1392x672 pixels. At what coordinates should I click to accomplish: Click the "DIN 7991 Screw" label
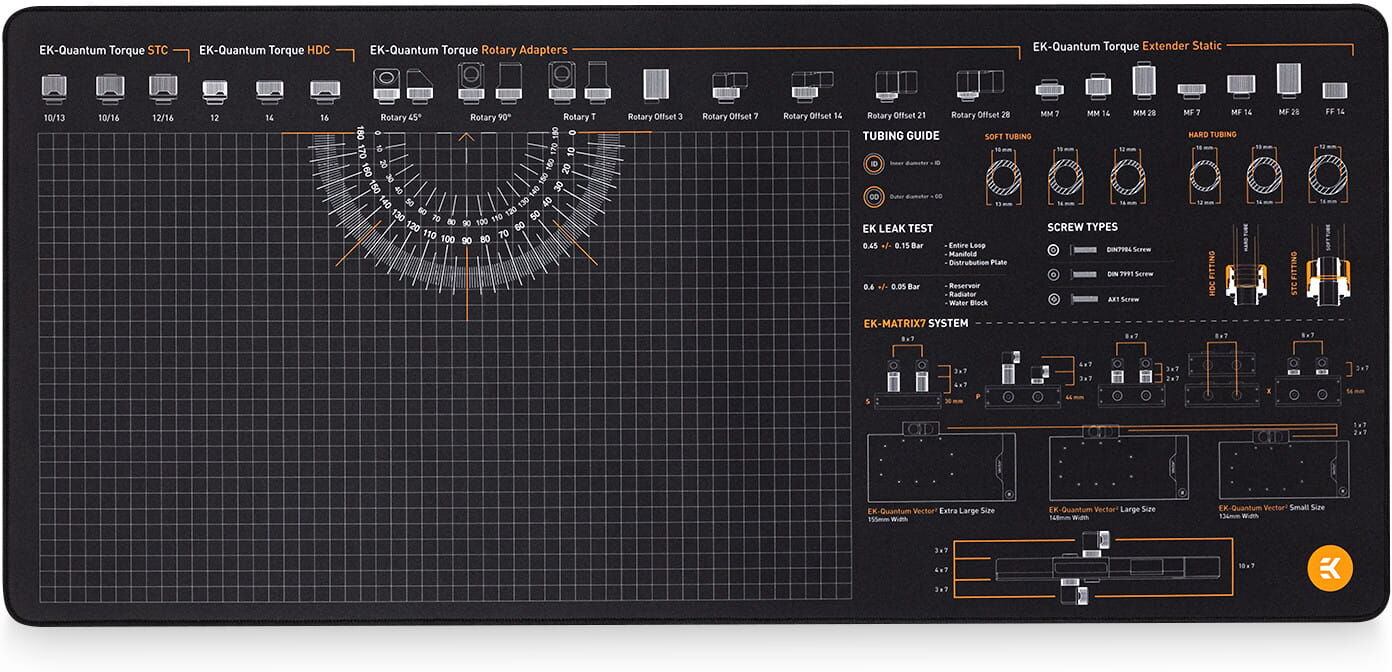(1130, 274)
